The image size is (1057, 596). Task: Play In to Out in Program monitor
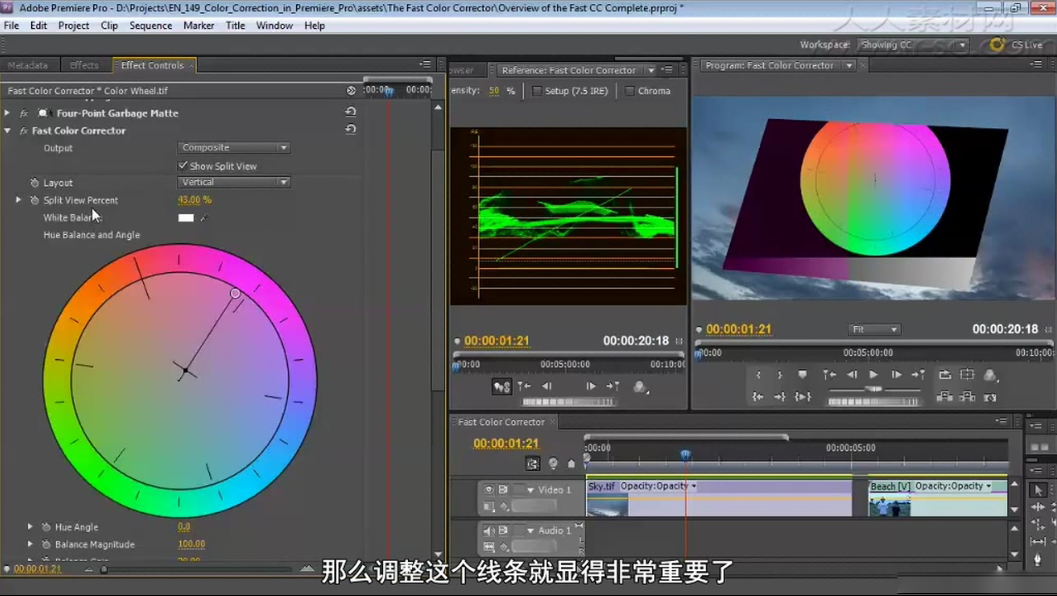(x=803, y=397)
